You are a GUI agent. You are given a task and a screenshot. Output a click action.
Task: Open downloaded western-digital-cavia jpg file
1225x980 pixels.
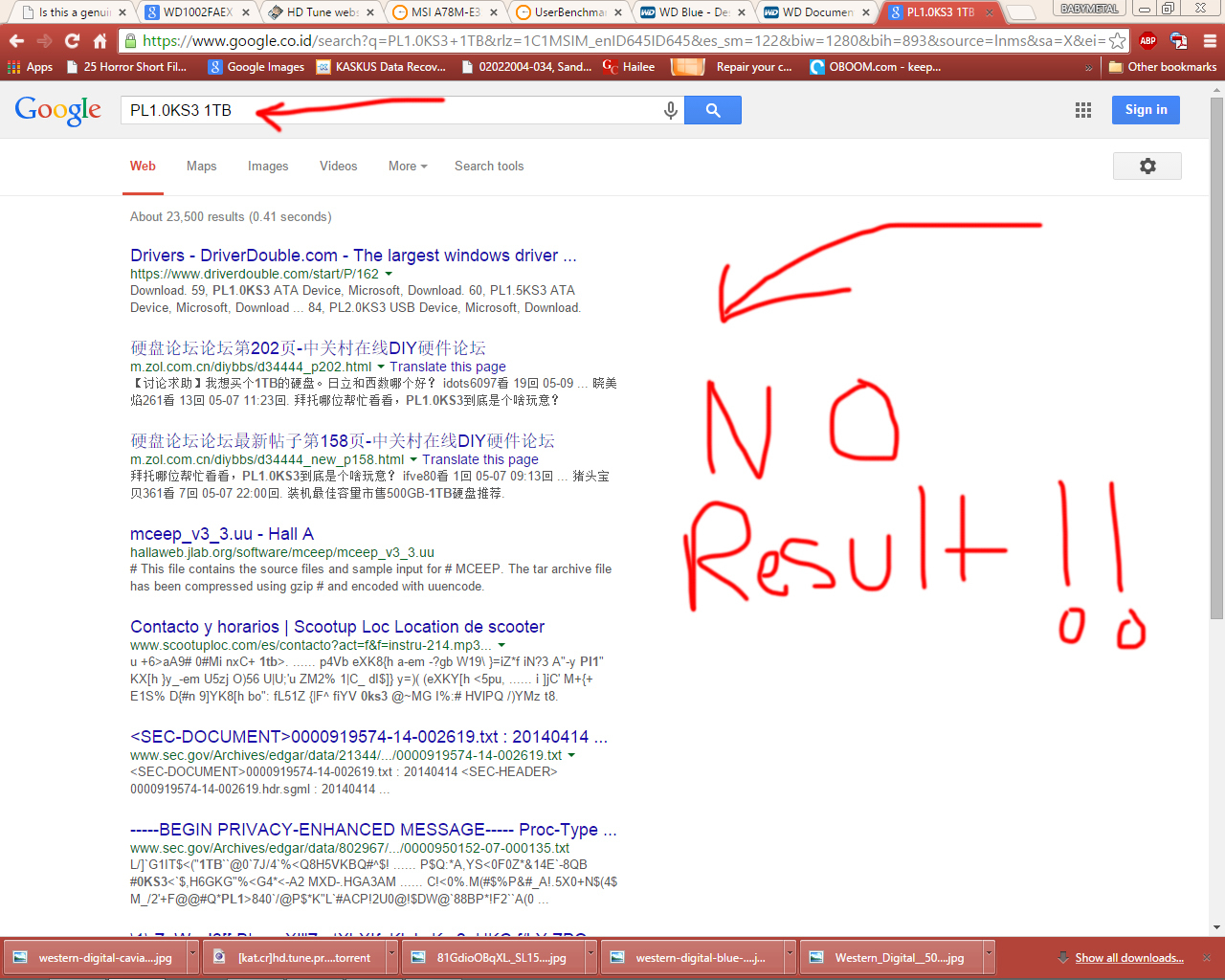coord(94,957)
